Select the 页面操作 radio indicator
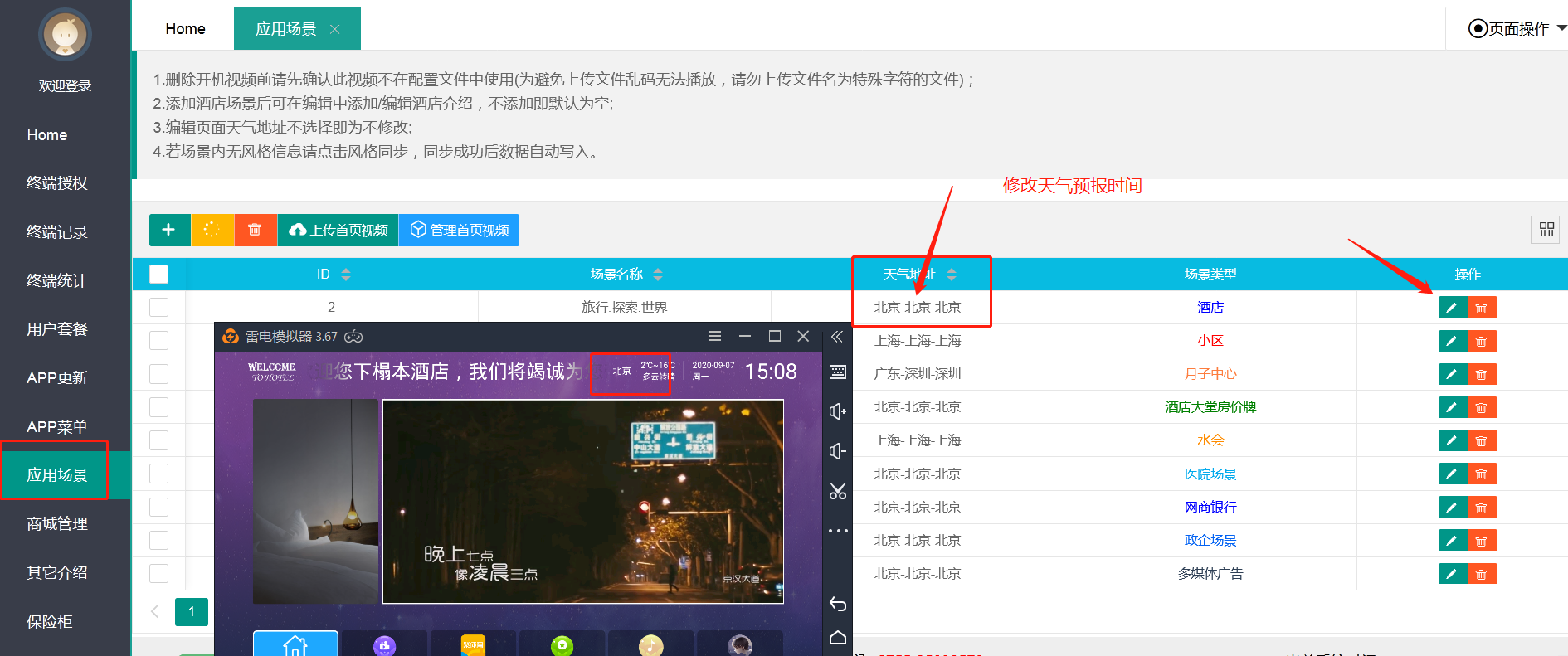1568x656 pixels. (x=1478, y=28)
